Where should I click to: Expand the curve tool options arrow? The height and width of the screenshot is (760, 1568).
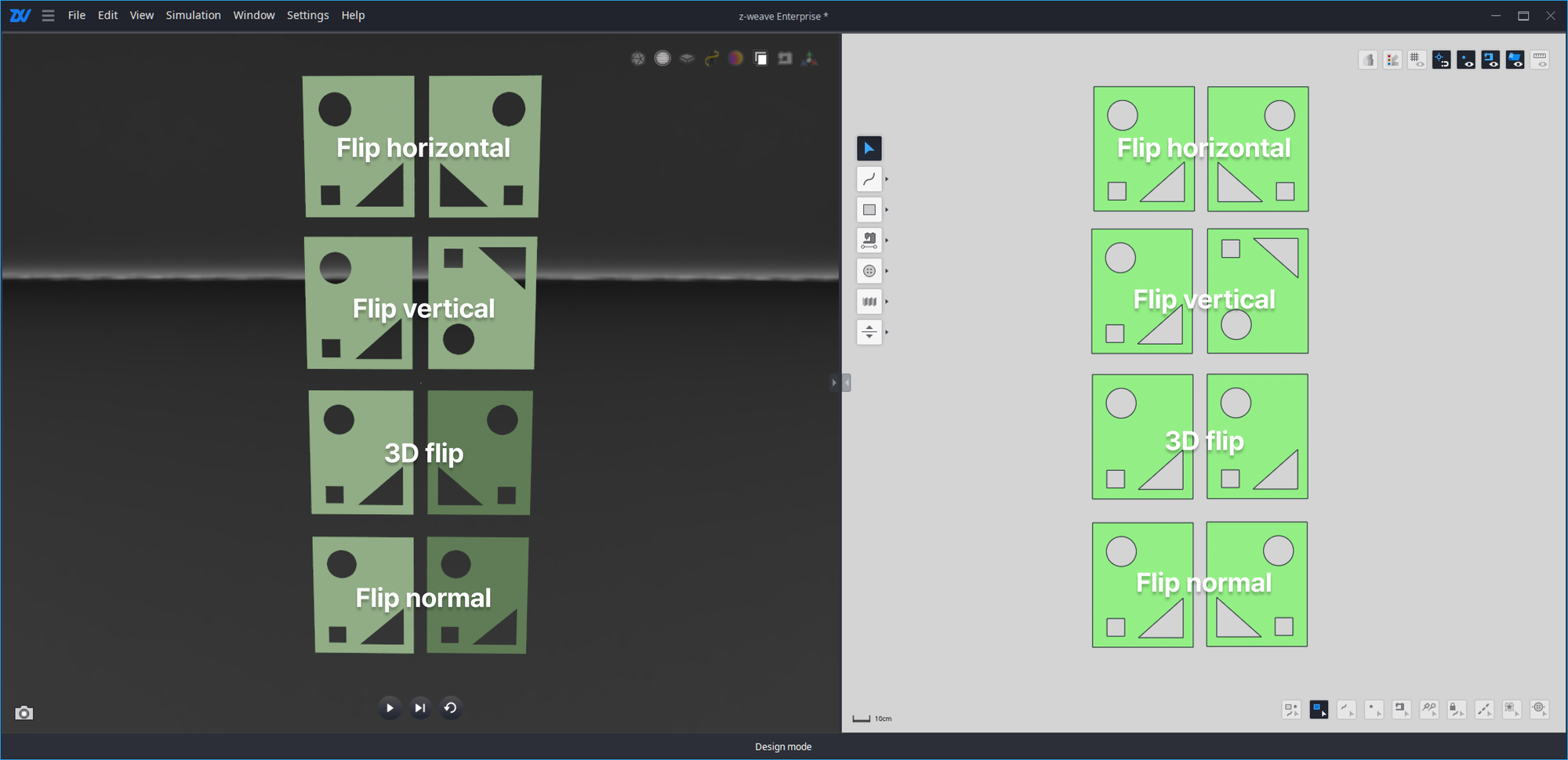[887, 179]
